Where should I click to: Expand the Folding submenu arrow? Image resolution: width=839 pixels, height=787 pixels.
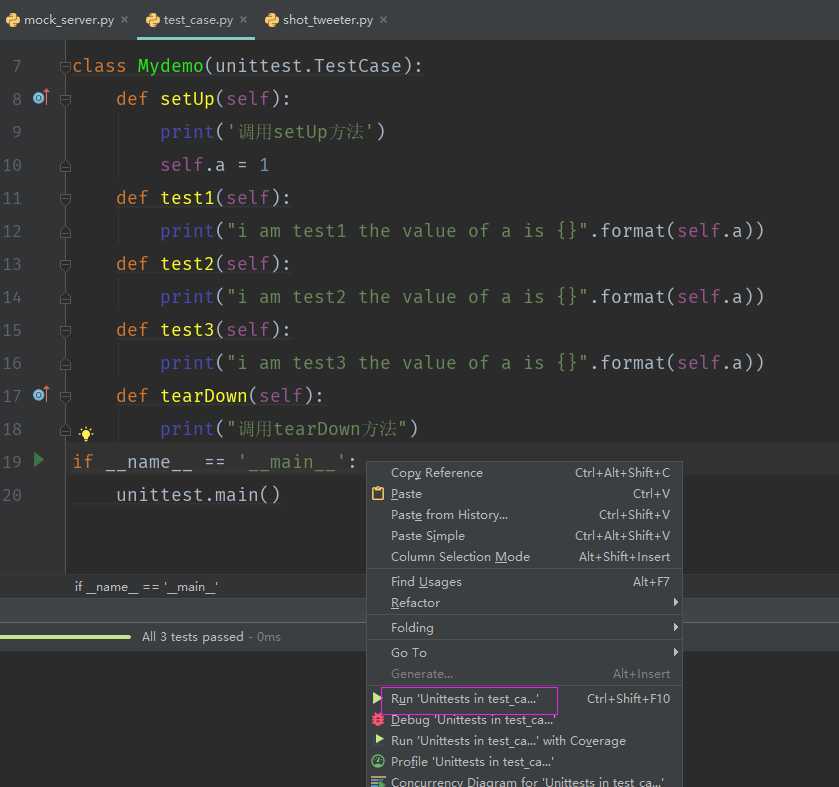tap(676, 626)
